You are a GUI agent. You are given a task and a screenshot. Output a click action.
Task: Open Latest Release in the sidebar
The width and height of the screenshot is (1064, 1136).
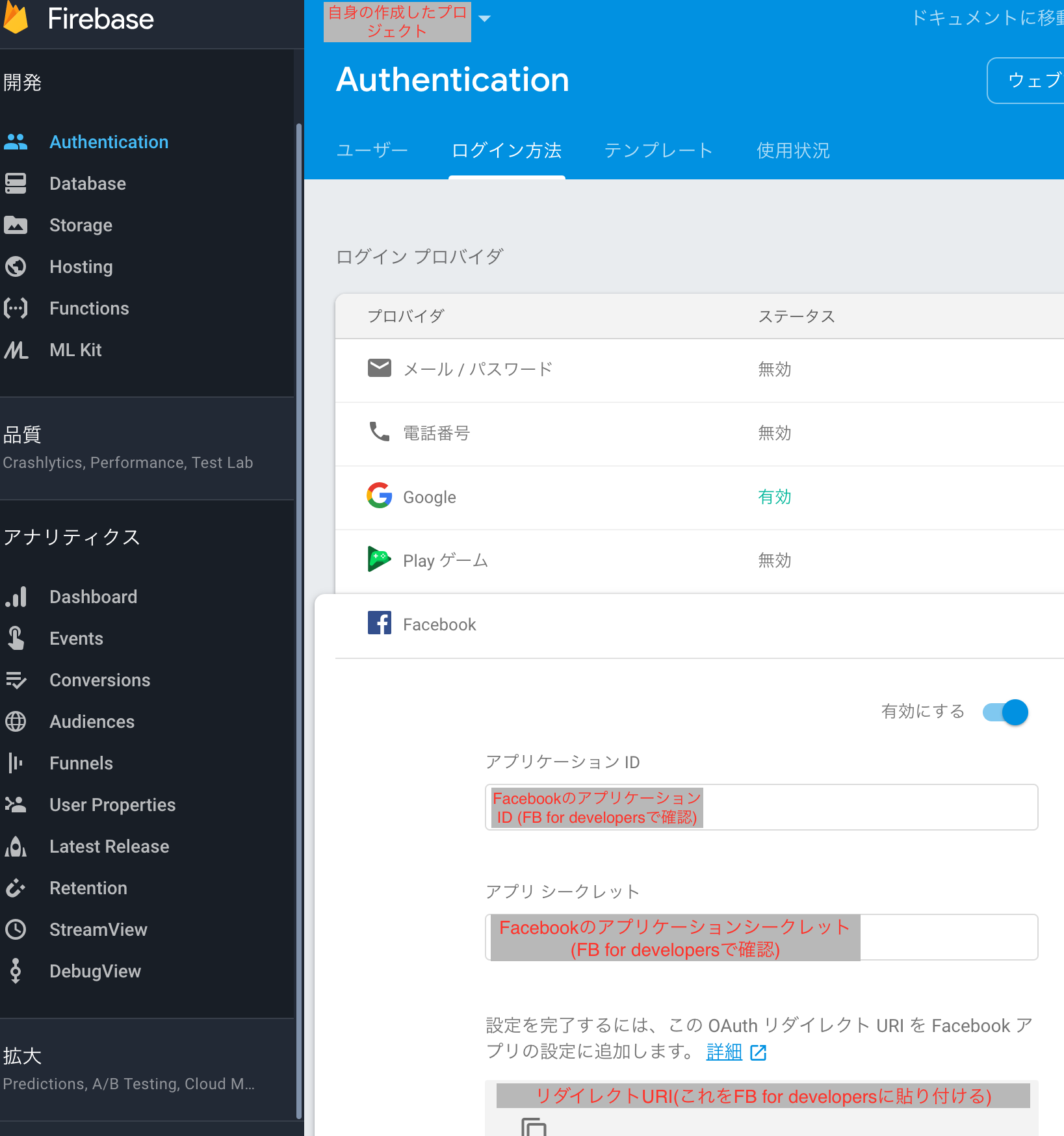coord(109,846)
